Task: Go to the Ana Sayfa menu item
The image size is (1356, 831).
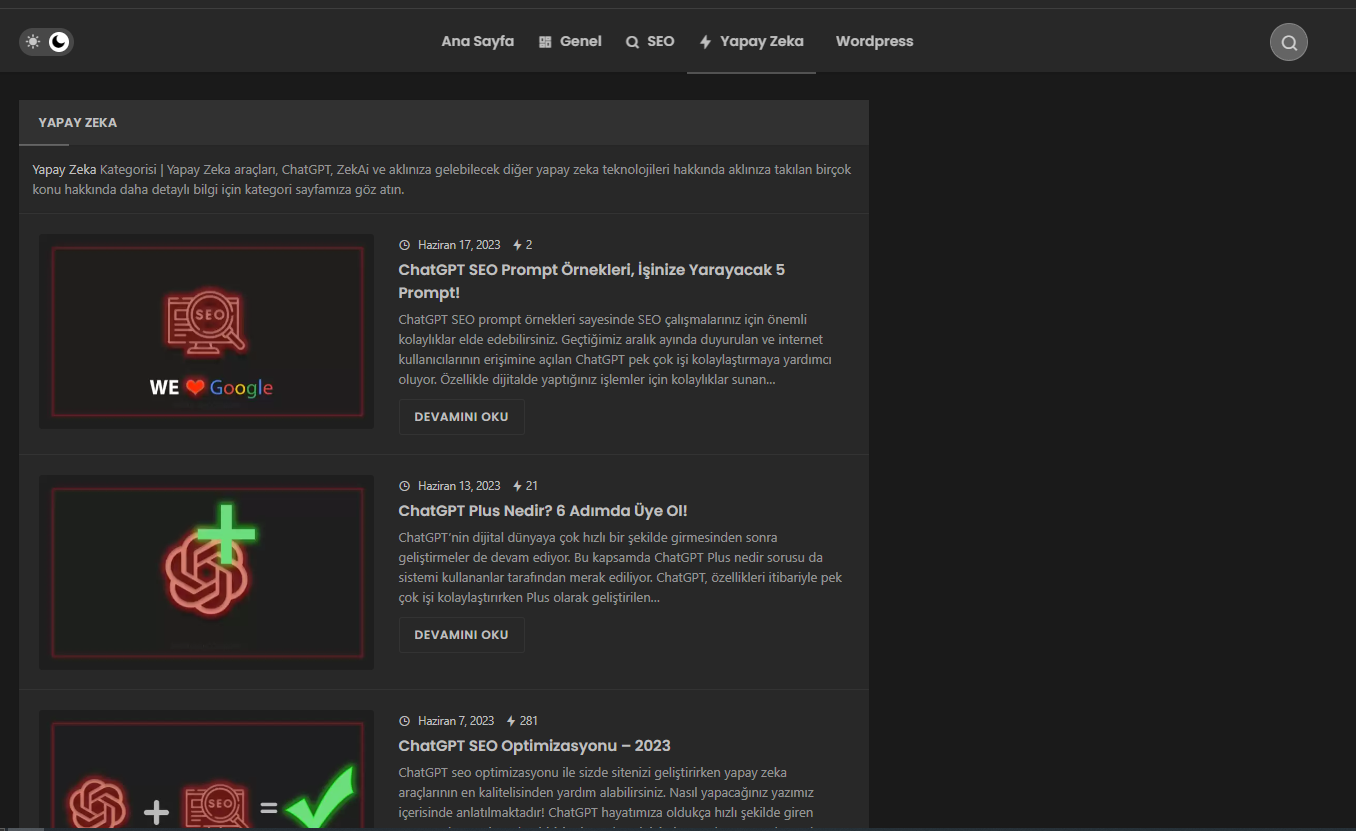Action: [x=478, y=42]
